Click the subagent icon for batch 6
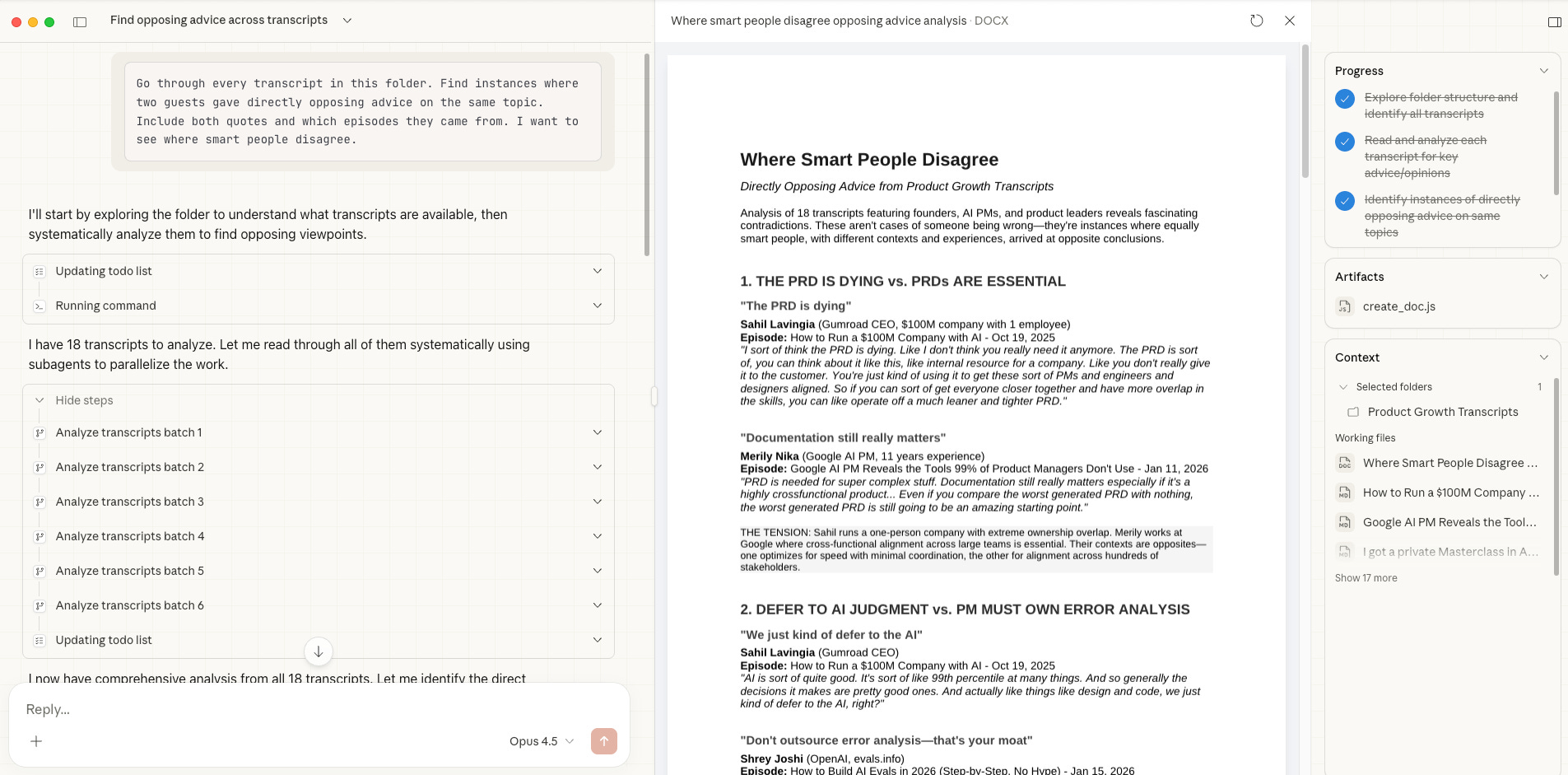The width and height of the screenshot is (1568, 775). 39,605
